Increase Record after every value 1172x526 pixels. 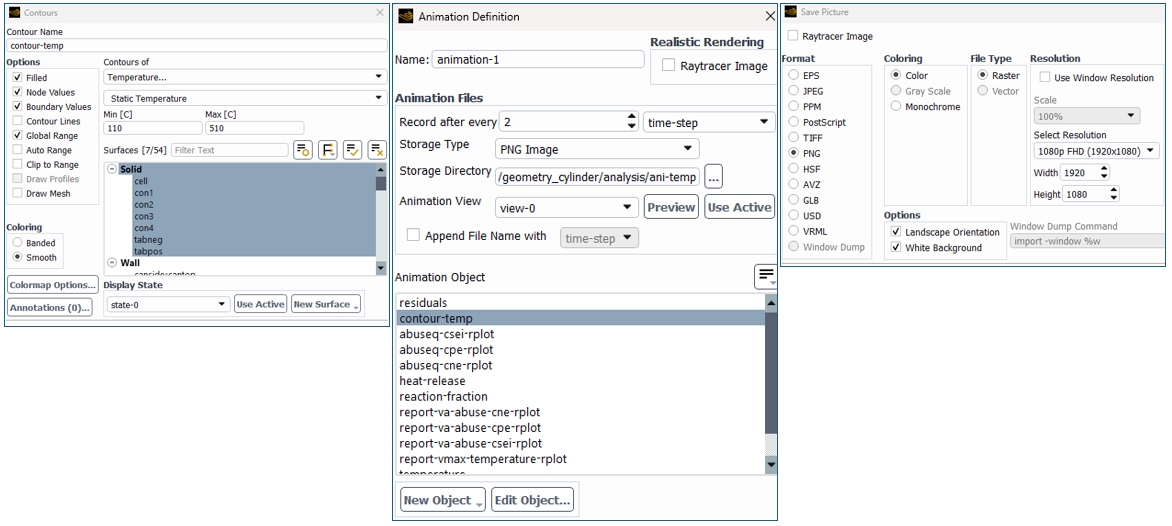pos(630,117)
